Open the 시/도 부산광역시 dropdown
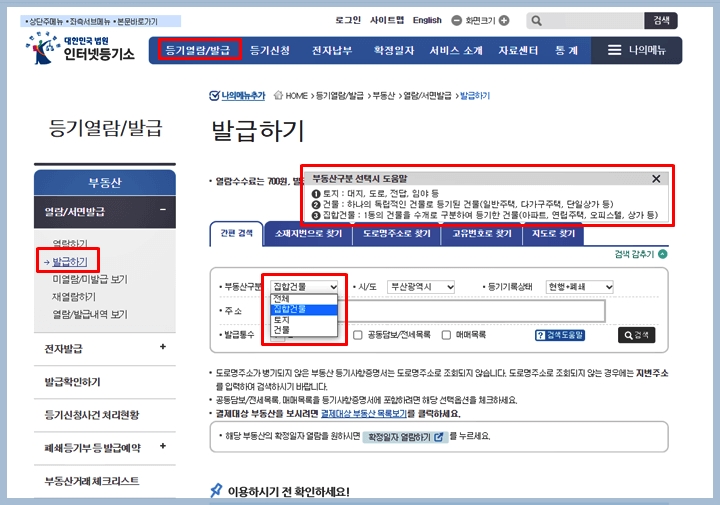Viewport: 720px width, 505px height. click(421, 287)
